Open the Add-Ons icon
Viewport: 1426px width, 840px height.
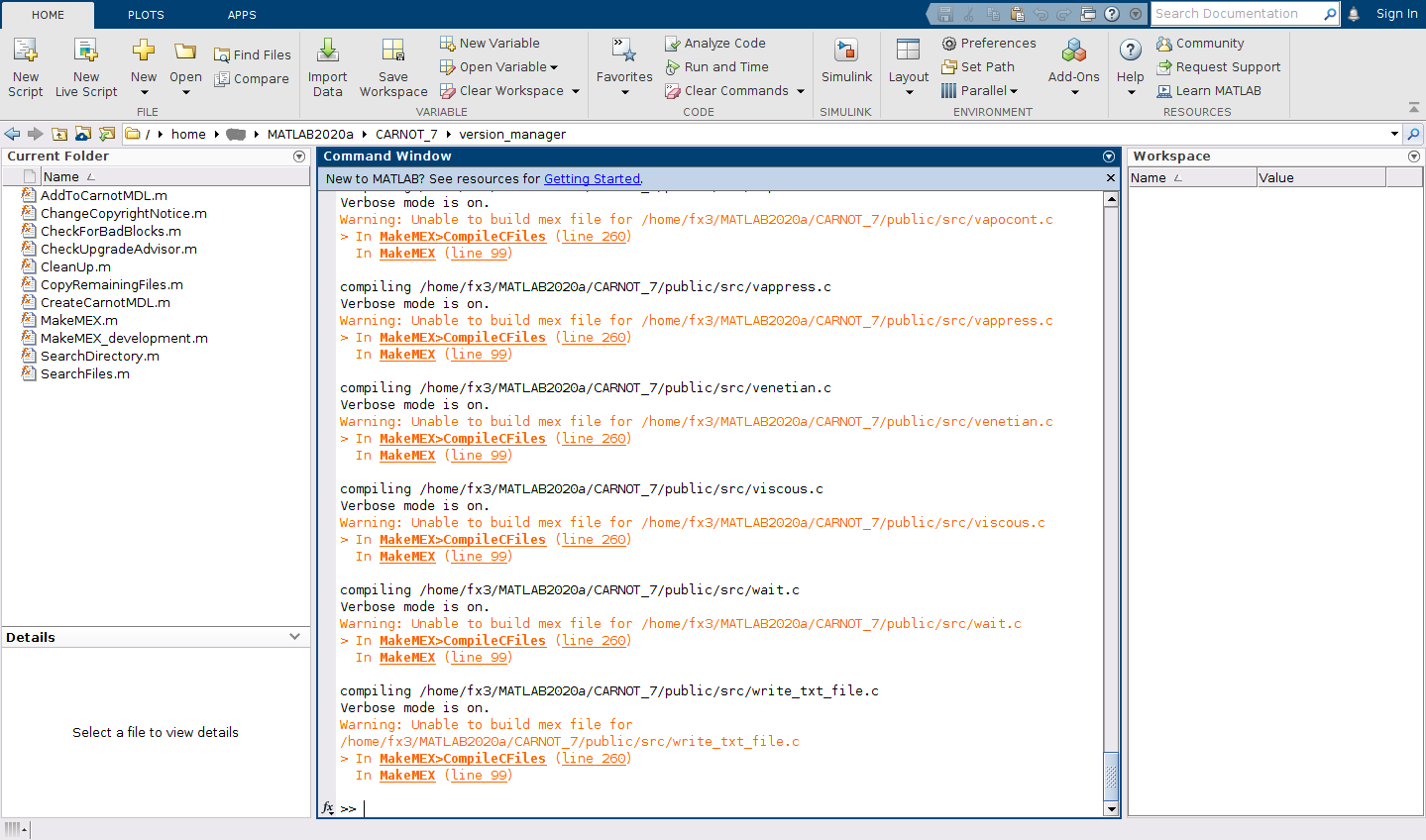(1074, 51)
